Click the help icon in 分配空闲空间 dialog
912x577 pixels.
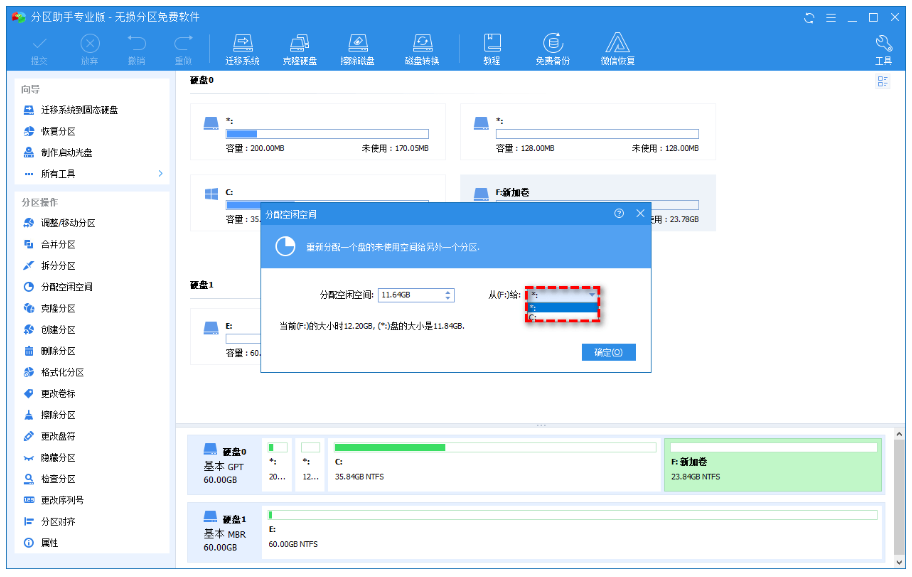point(619,213)
